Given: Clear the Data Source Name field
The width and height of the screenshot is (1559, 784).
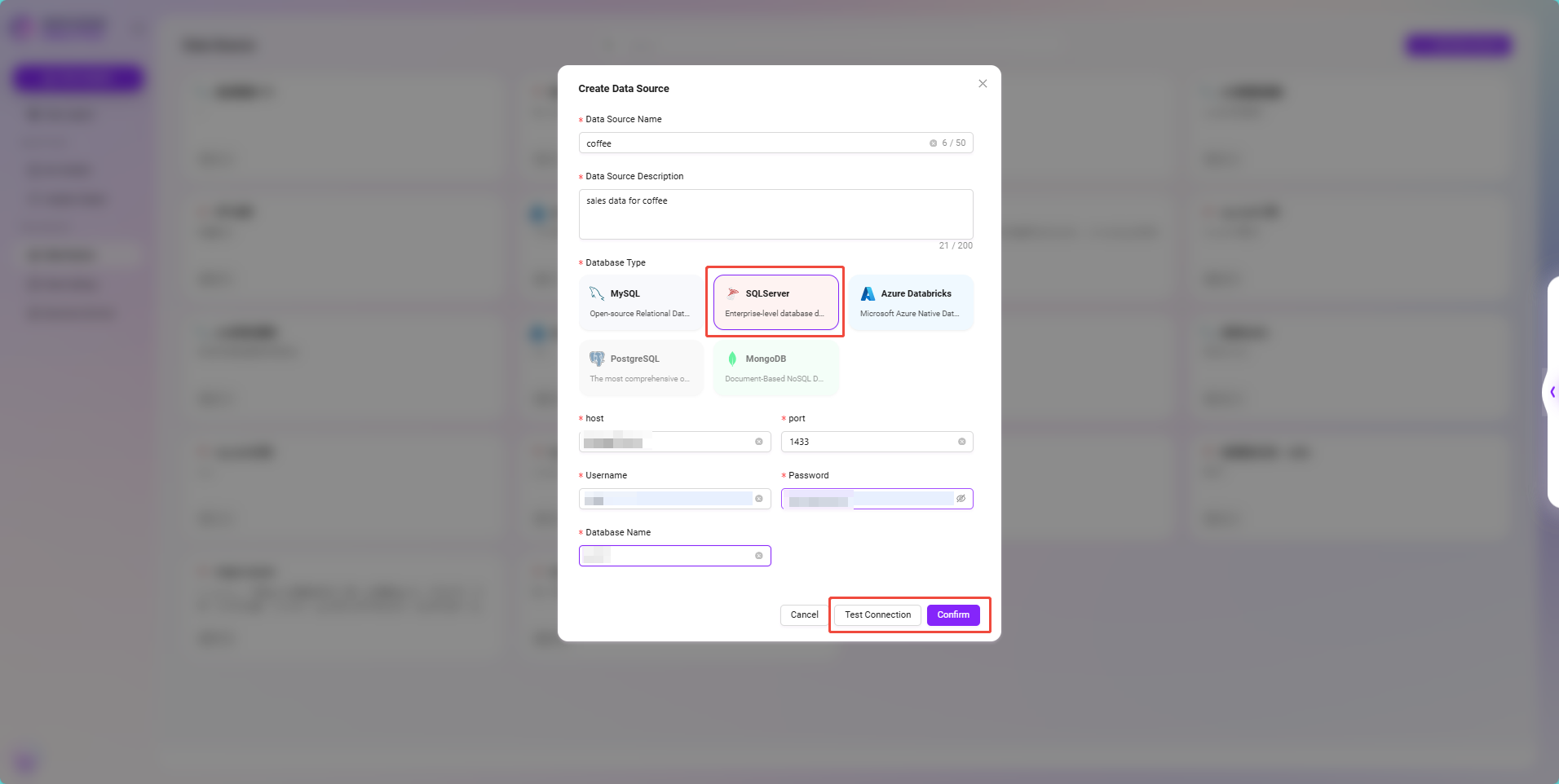Looking at the screenshot, I should (933, 143).
